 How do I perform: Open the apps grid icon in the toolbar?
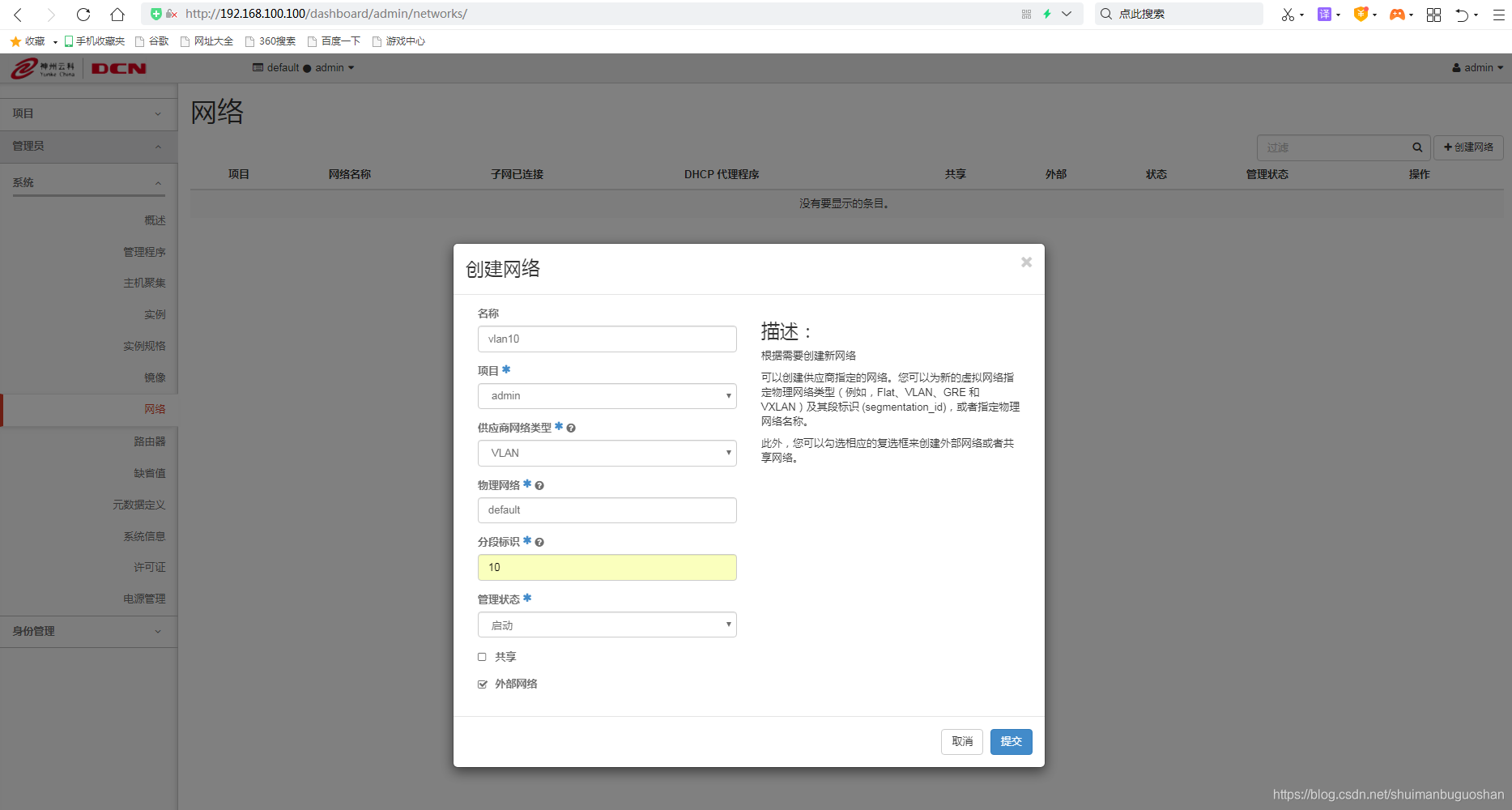coord(1433,14)
